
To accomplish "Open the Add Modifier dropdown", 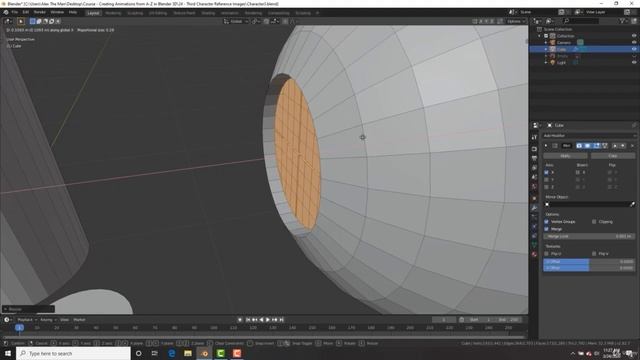I will [x=589, y=136].
